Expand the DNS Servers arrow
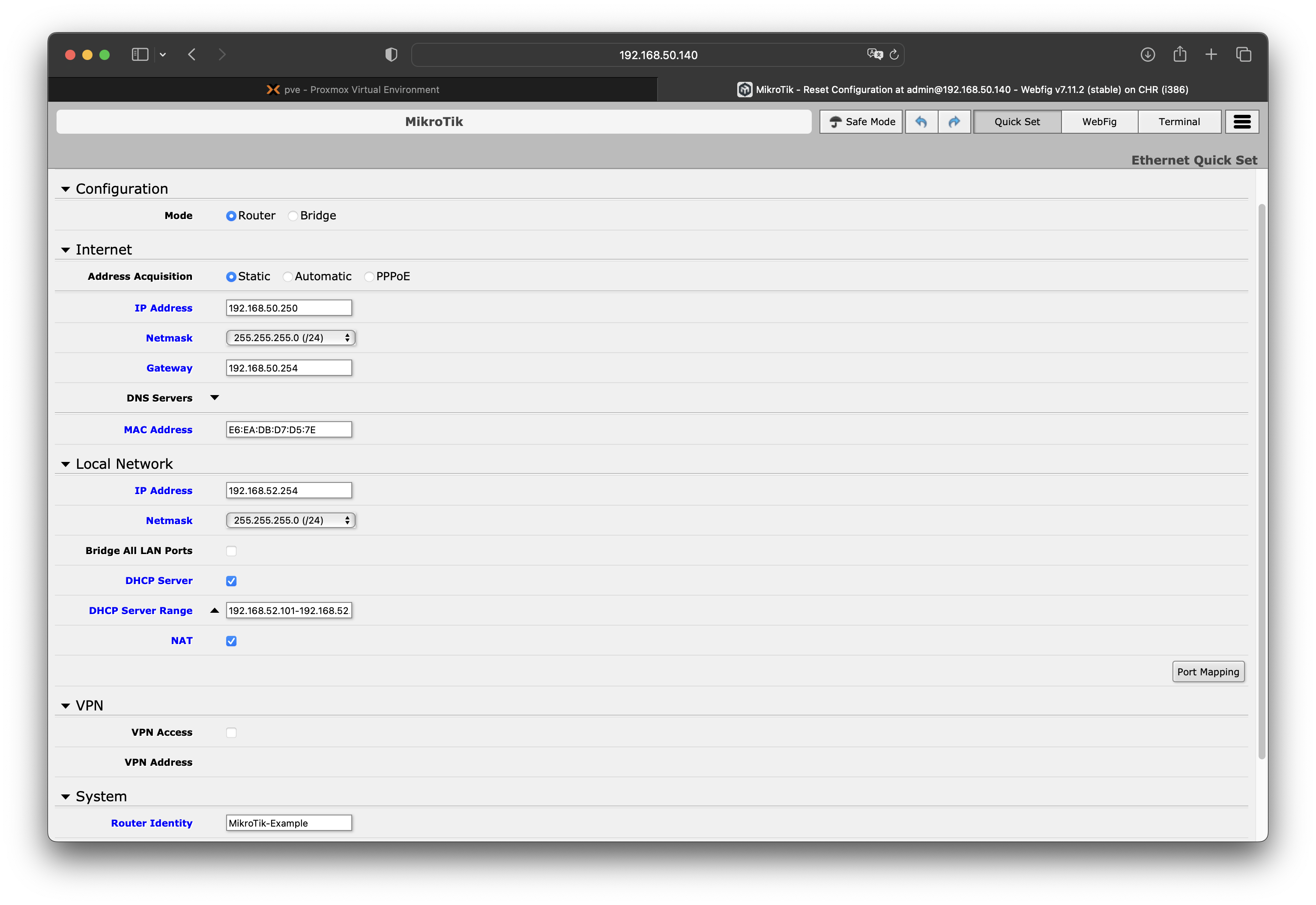The image size is (1316, 905). click(x=214, y=398)
